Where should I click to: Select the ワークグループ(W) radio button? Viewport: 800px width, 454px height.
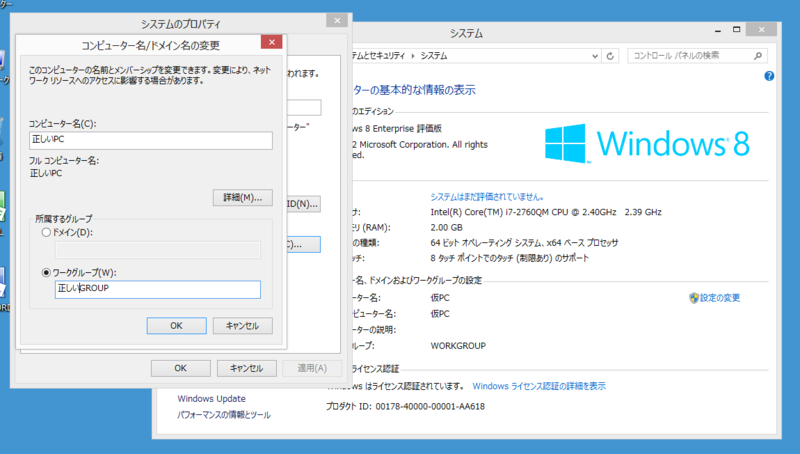click(x=46, y=273)
